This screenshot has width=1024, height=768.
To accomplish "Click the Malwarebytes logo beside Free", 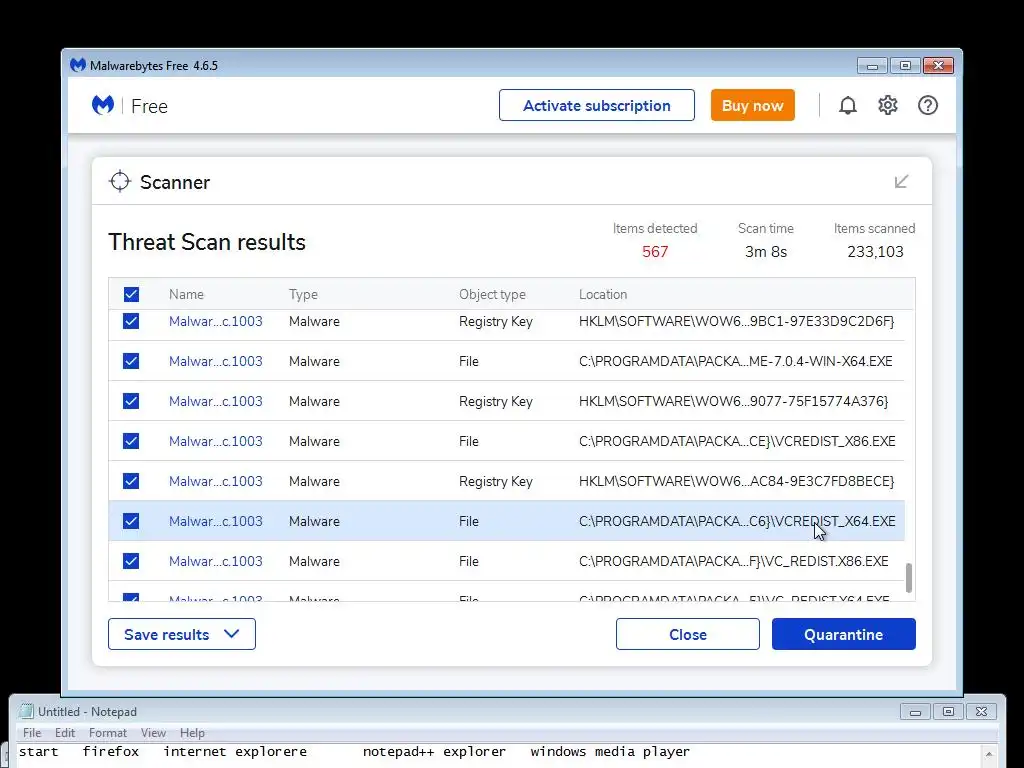I will tap(103, 105).
